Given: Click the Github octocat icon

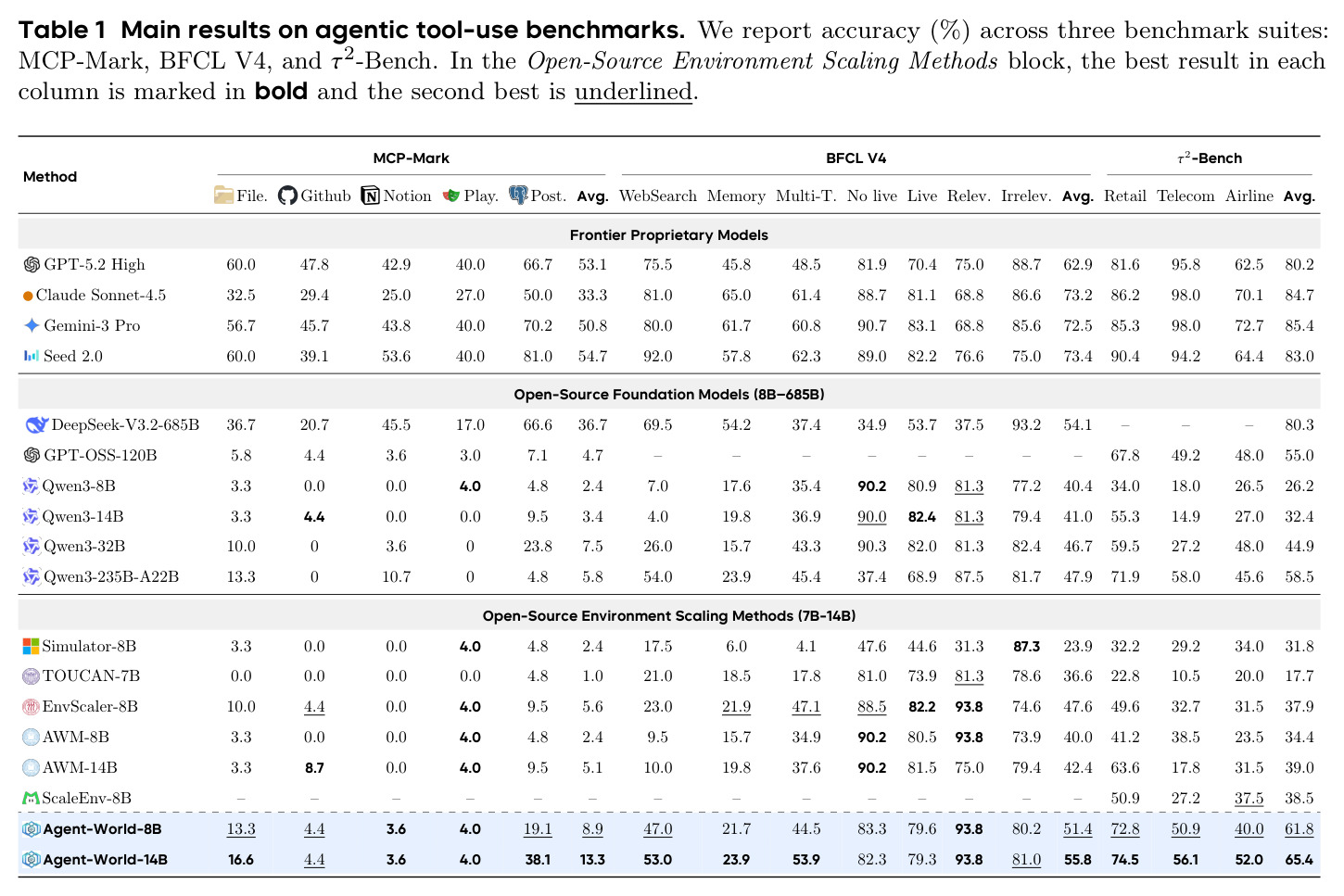Looking at the screenshot, I should click(x=287, y=196).
